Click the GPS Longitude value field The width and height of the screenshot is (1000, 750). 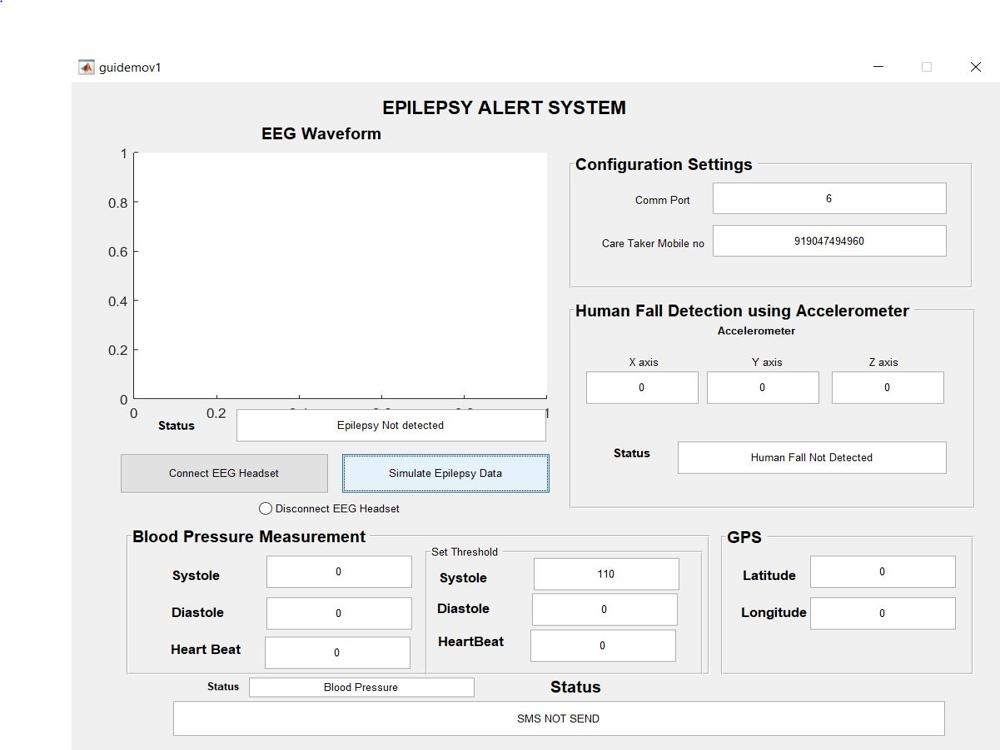coord(882,612)
